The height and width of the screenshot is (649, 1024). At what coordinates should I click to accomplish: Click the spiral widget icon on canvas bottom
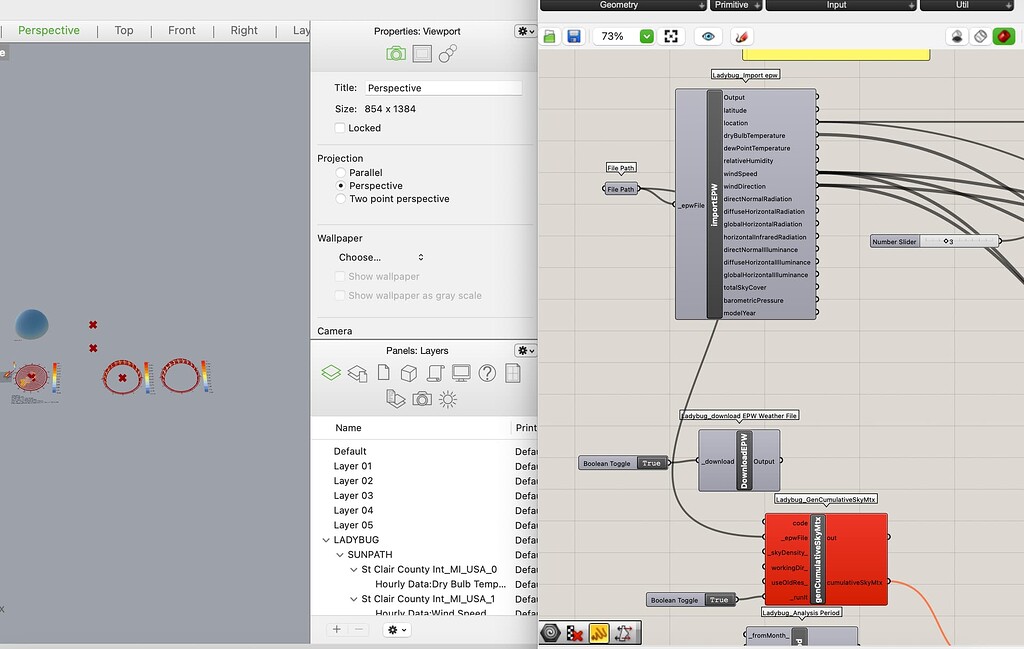(551, 633)
